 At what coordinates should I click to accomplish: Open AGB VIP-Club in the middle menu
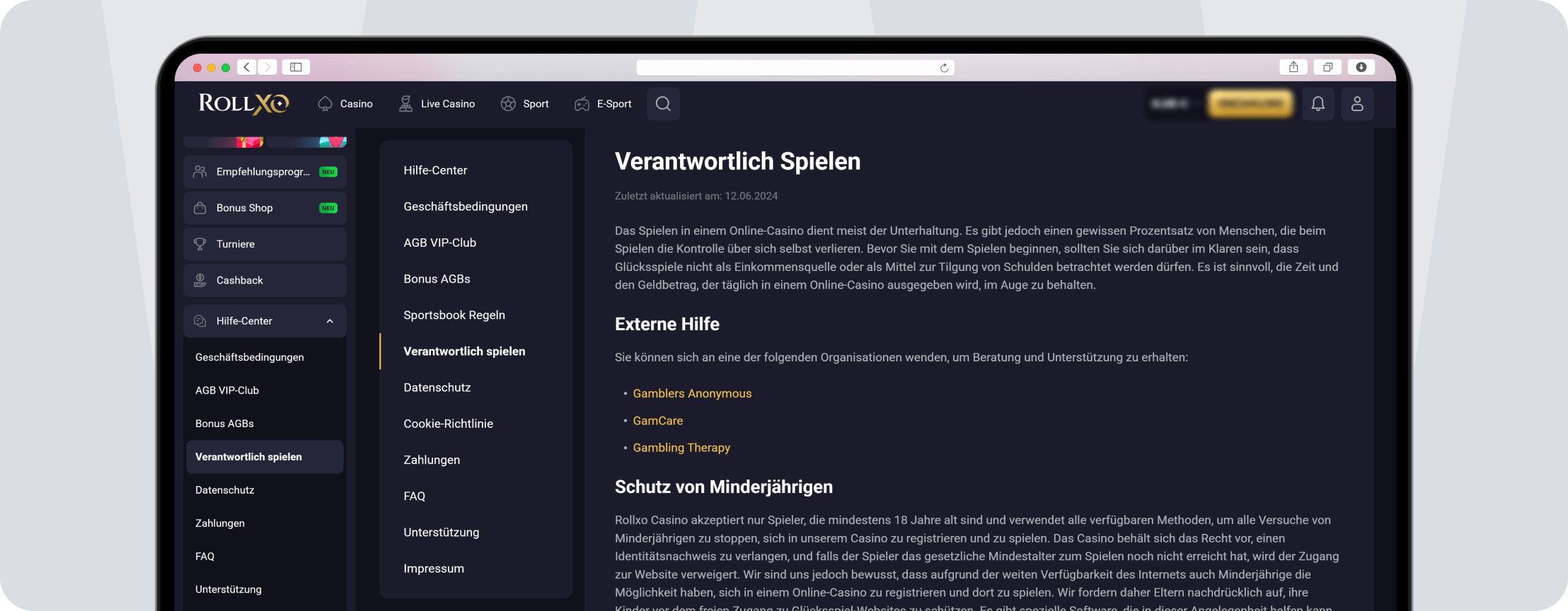[x=439, y=243]
